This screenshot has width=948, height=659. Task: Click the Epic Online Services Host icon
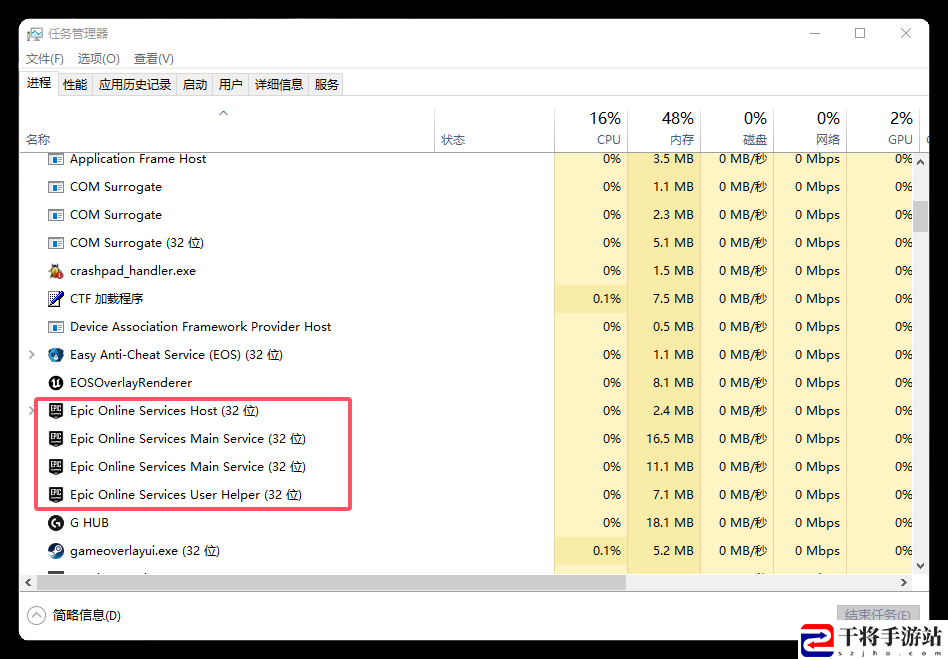(x=56, y=411)
